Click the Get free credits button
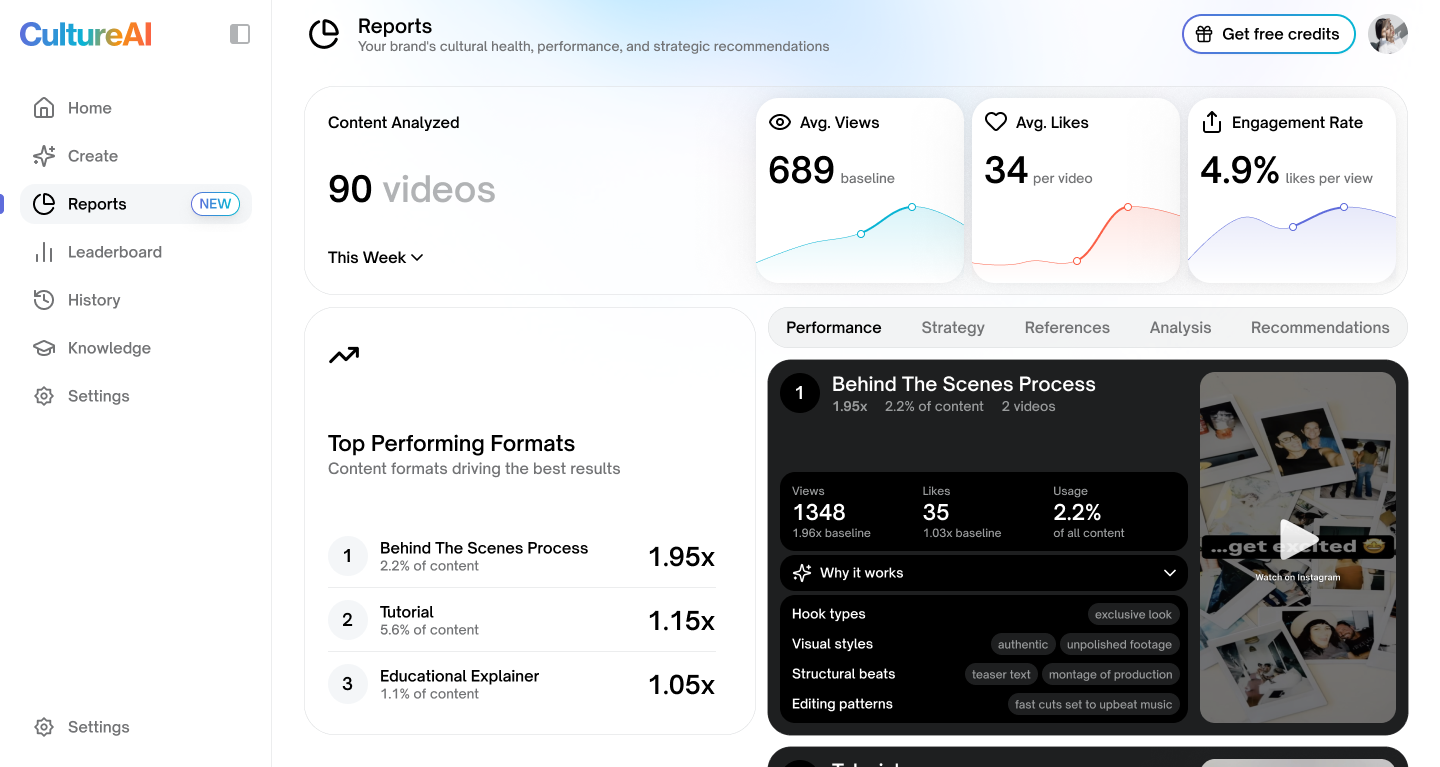Image resolution: width=1440 pixels, height=767 pixels. pyautogui.click(x=1268, y=33)
